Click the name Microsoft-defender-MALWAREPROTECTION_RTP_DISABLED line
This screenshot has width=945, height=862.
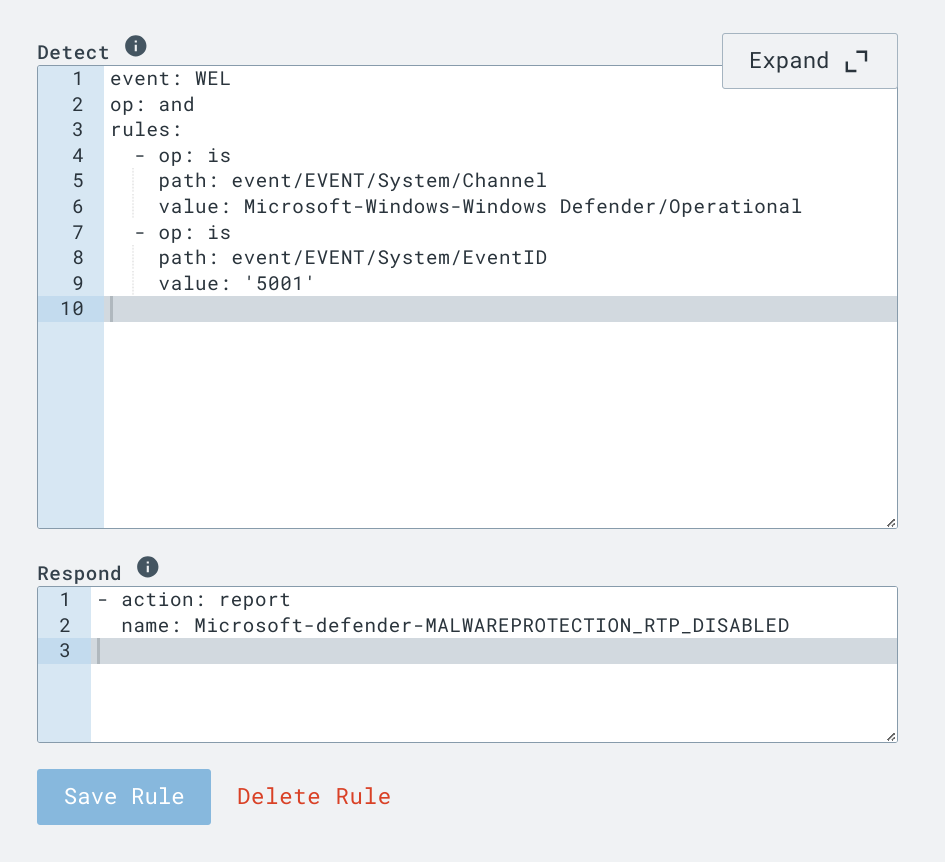click(455, 626)
